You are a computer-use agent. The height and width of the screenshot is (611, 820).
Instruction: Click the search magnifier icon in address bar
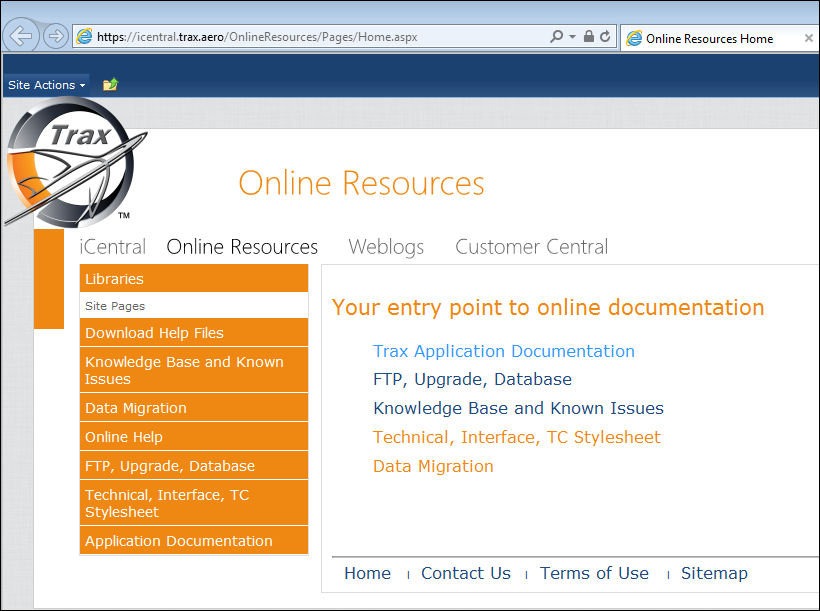click(x=556, y=36)
